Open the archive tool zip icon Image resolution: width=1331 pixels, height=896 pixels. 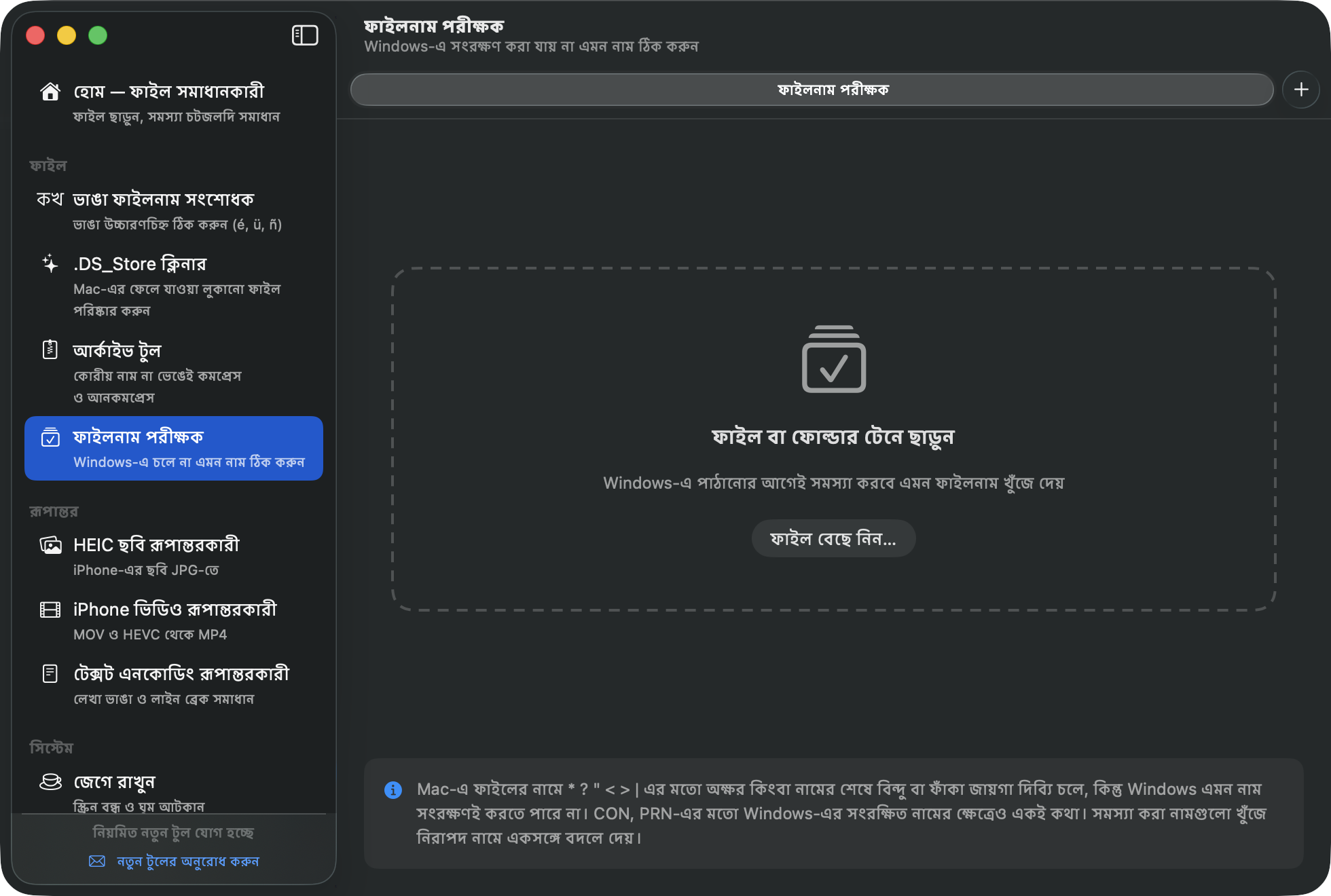coord(50,350)
